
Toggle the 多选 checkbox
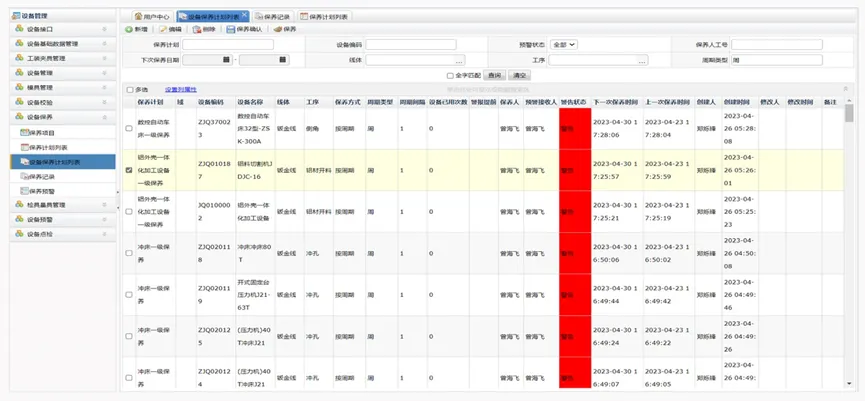point(130,90)
